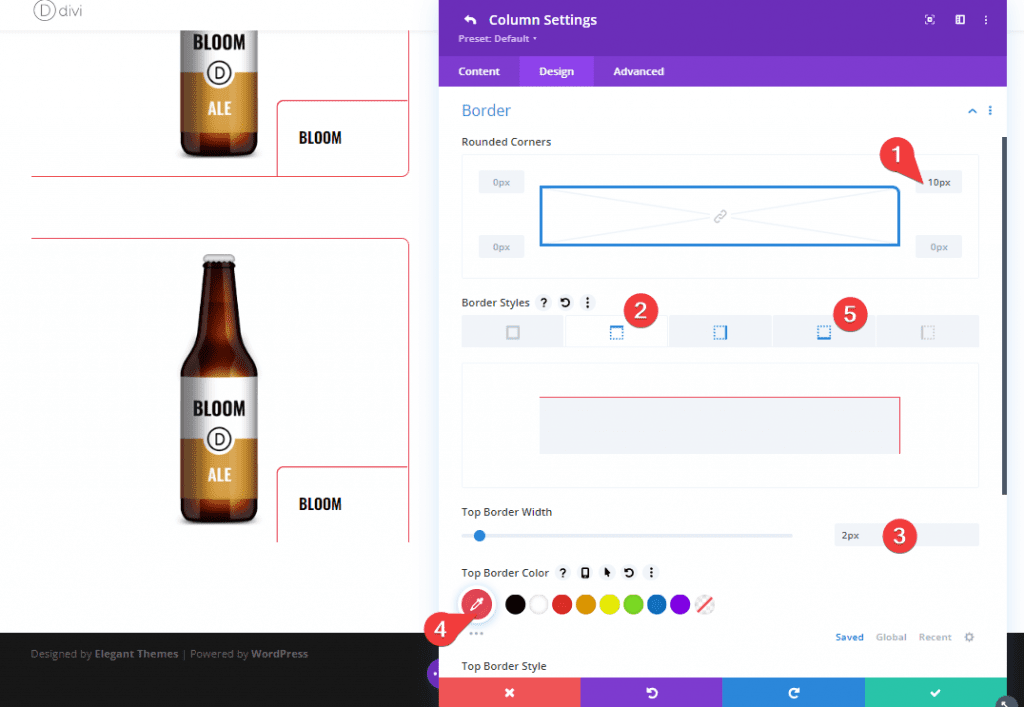The width and height of the screenshot is (1024, 707).
Task: Switch to the Advanced tab
Action: [638, 71]
